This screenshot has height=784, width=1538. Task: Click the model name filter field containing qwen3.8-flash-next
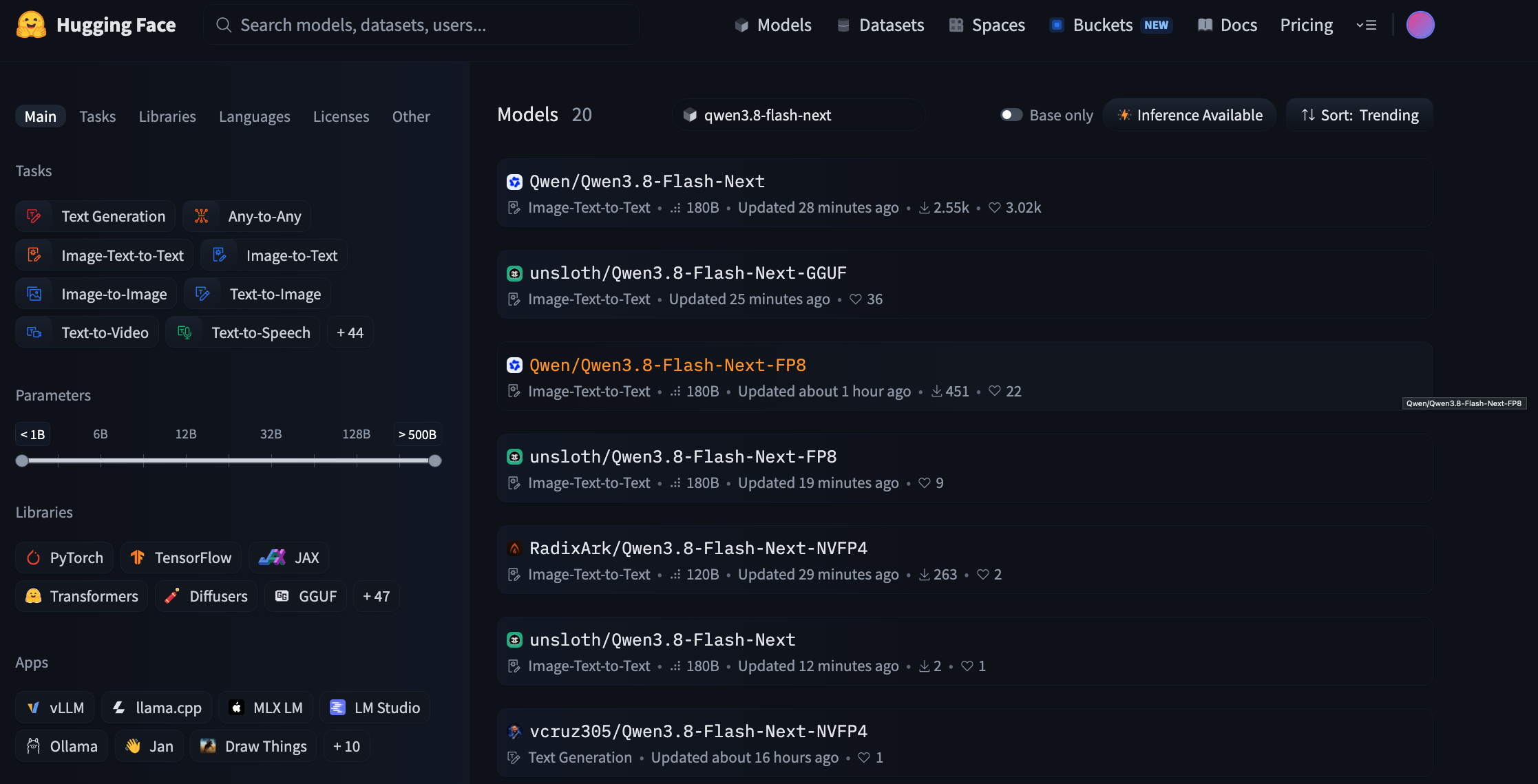point(799,115)
